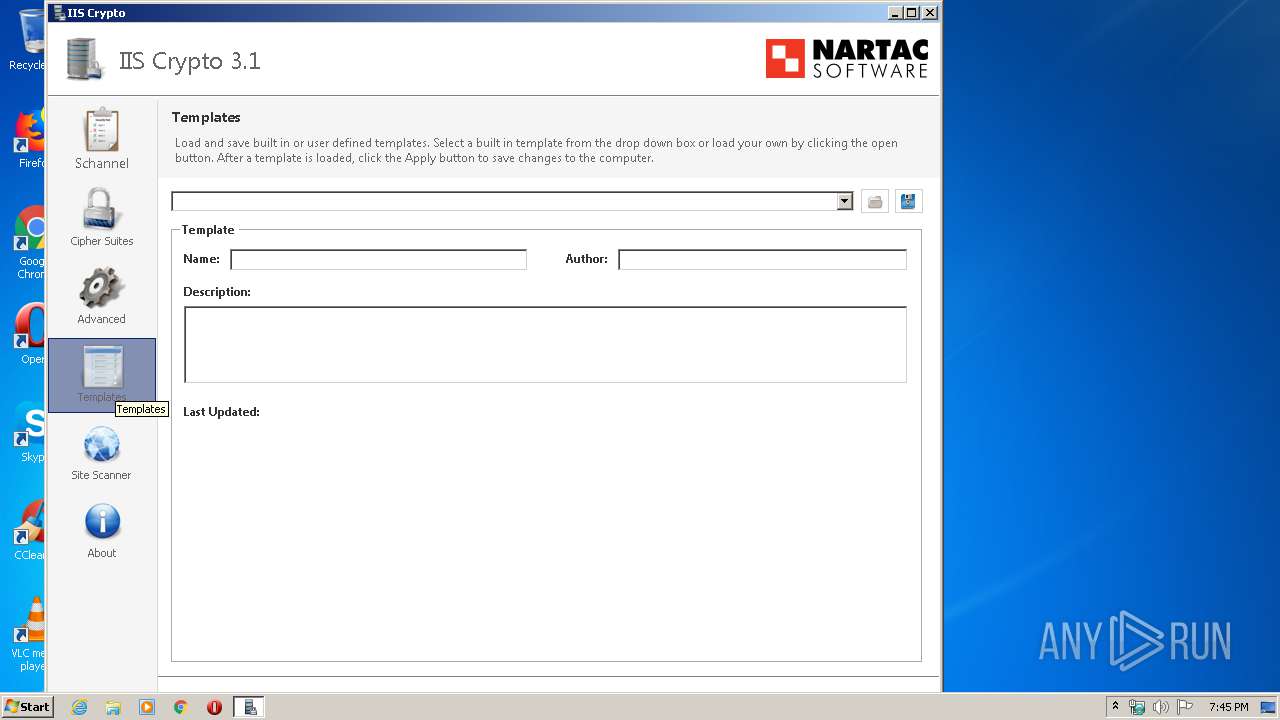1280x720 pixels.
Task: Click the volume speaker tray icon
Action: (1160, 707)
